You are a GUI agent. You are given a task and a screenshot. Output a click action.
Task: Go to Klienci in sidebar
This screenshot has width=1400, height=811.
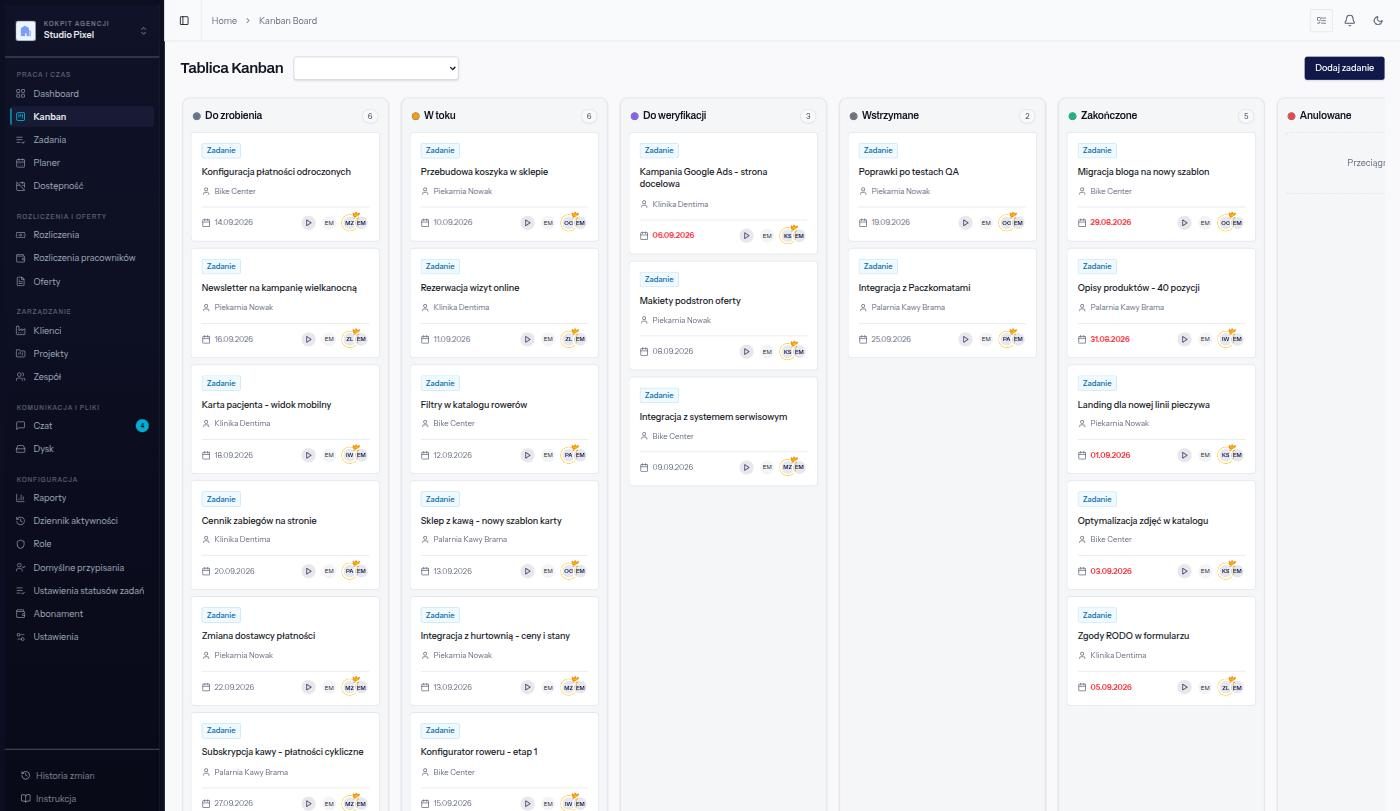82,331
